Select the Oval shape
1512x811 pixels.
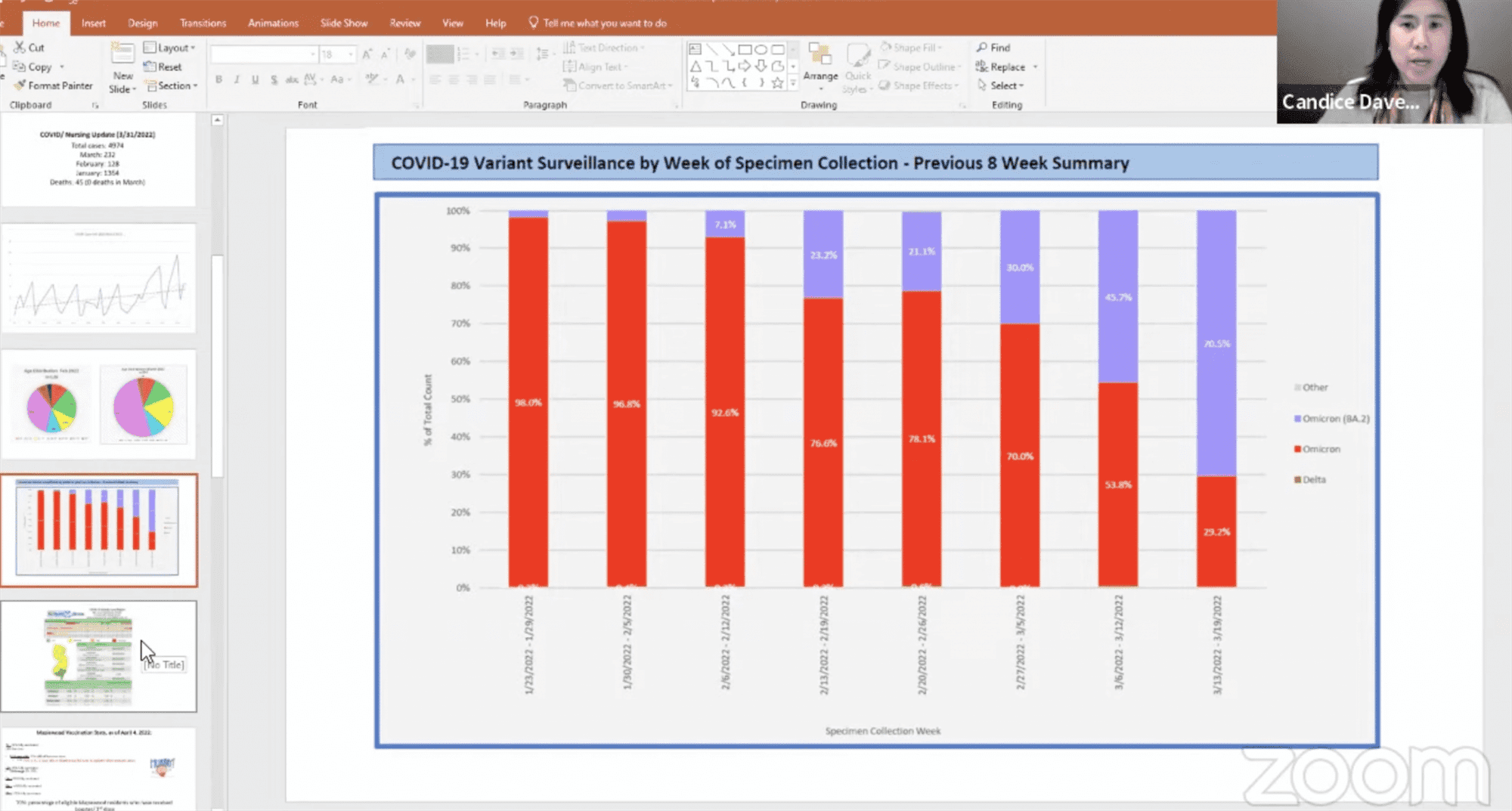(761, 49)
